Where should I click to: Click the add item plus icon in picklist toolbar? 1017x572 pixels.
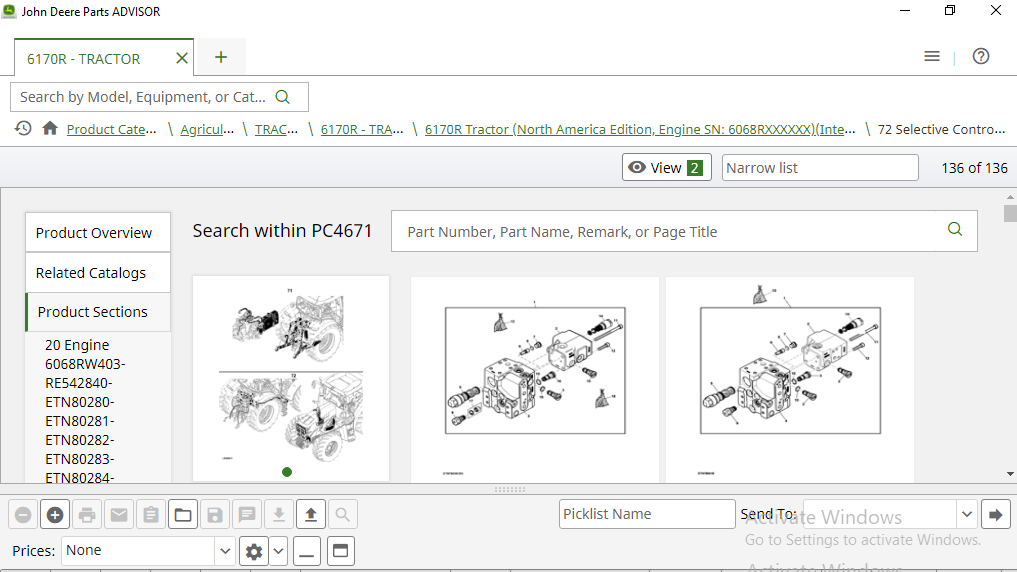coord(55,515)
